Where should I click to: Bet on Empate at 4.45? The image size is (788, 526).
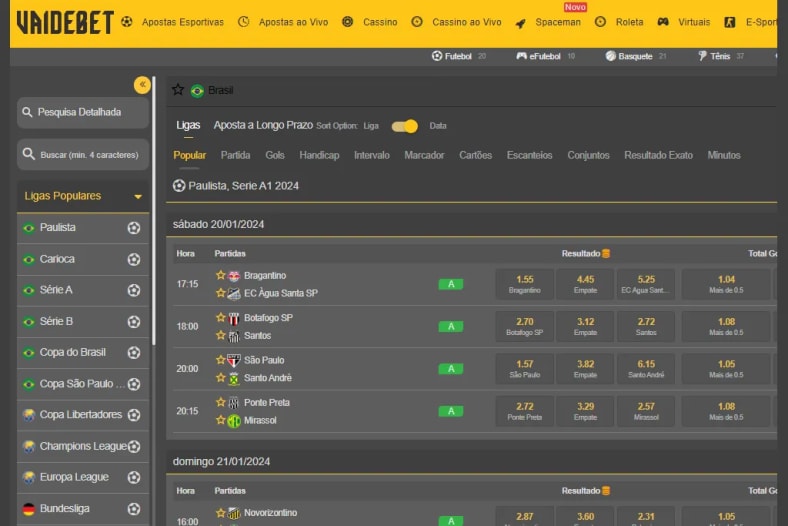click(x=585, y=284)
